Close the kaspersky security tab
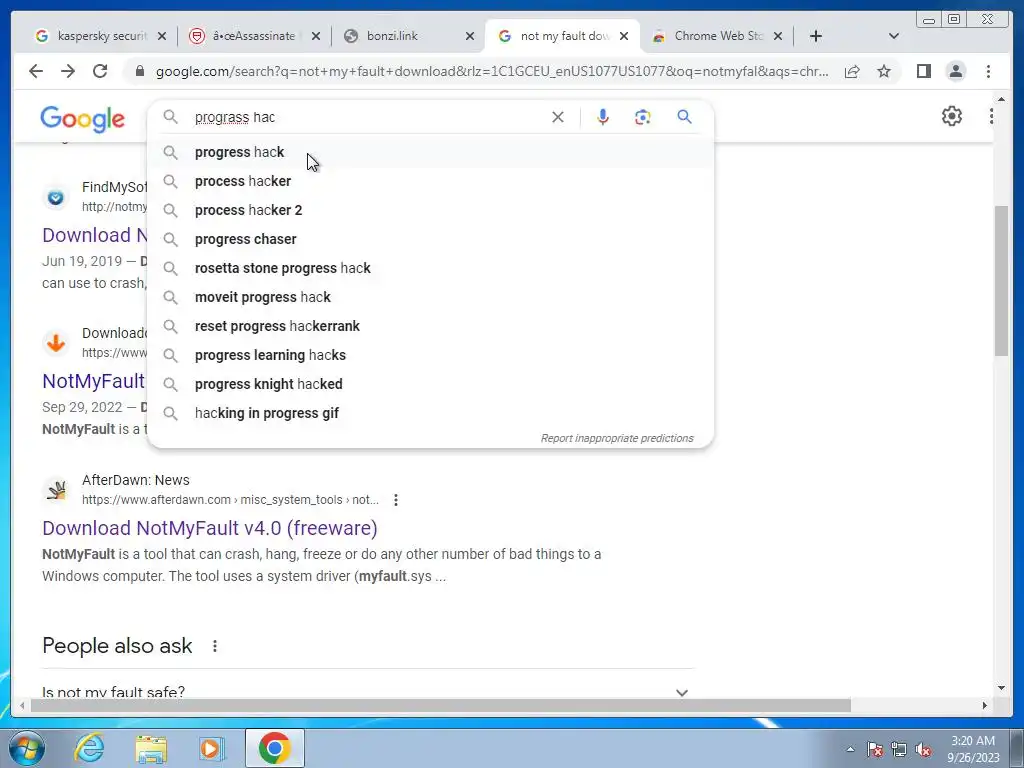 162,36
